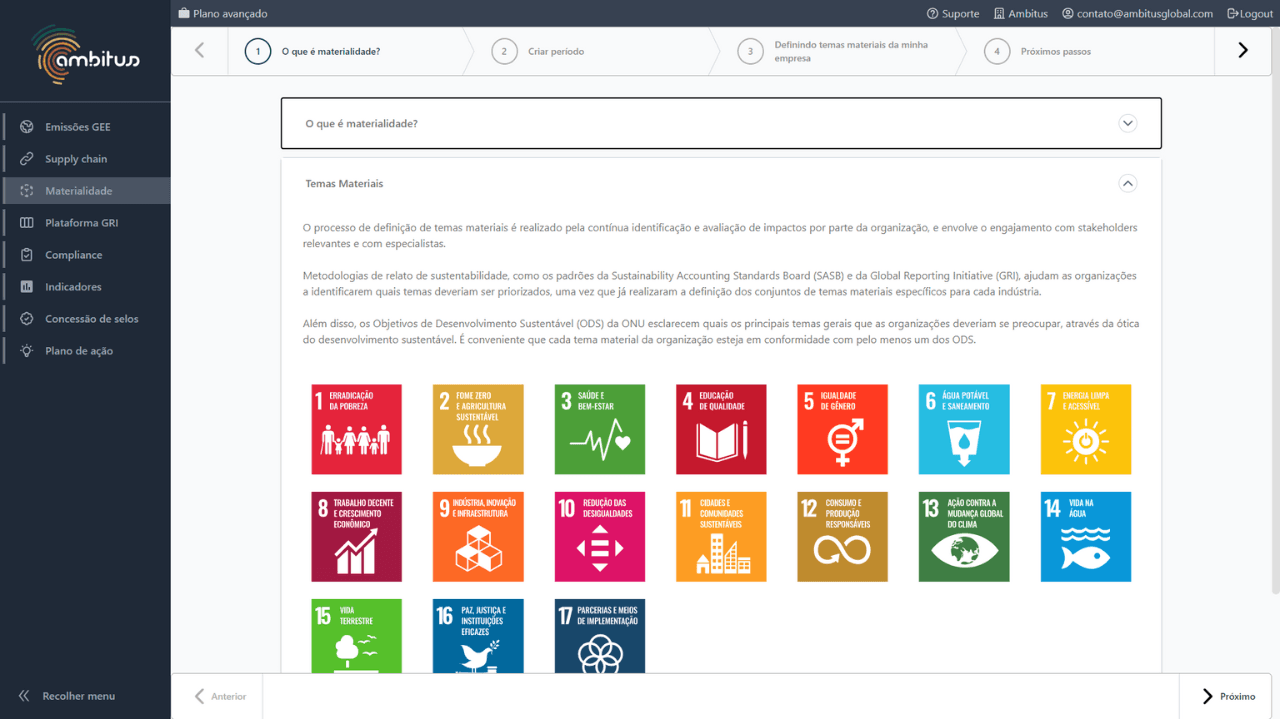The height and width of the screenshot is (720, 1280).
Task: Click the Plano de ação lightbulb icon
Action: click(x=27, y=351)
